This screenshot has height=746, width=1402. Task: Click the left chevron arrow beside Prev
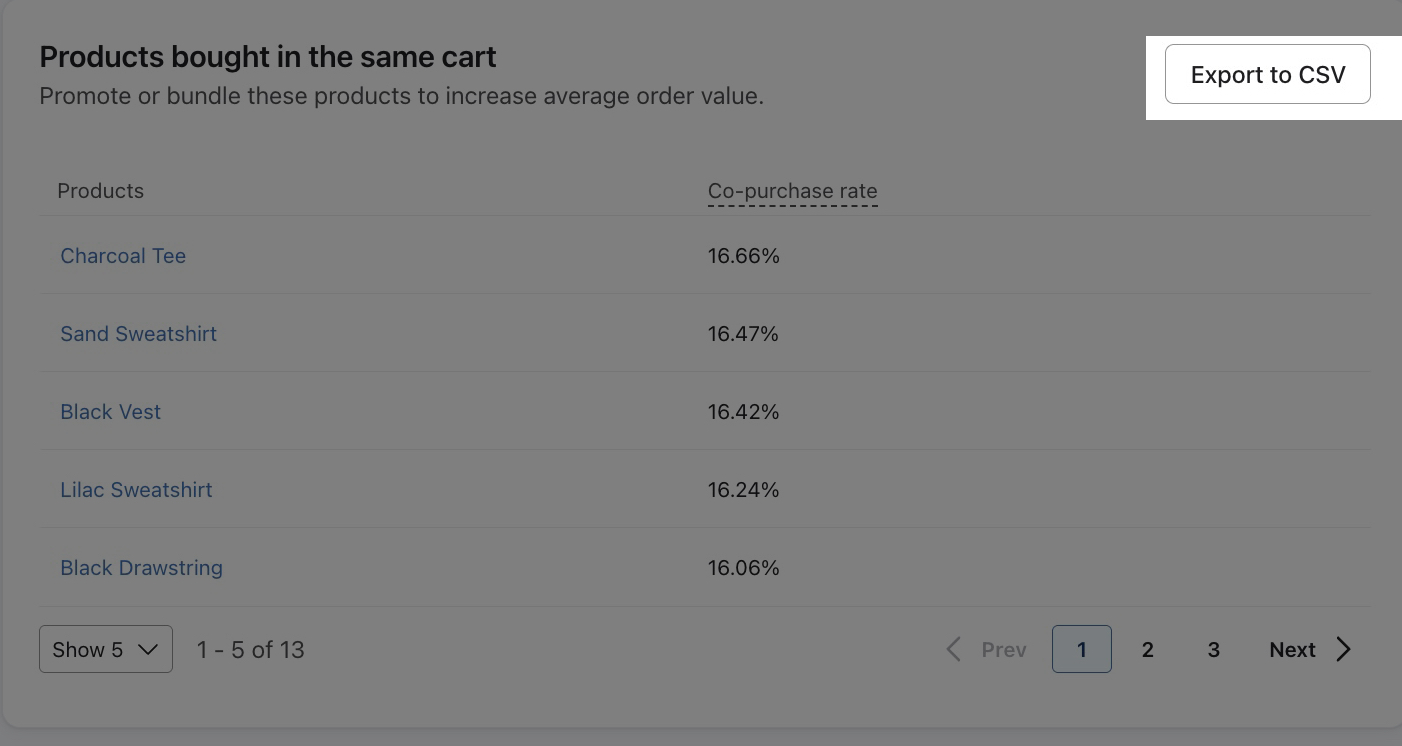(953, 650)
